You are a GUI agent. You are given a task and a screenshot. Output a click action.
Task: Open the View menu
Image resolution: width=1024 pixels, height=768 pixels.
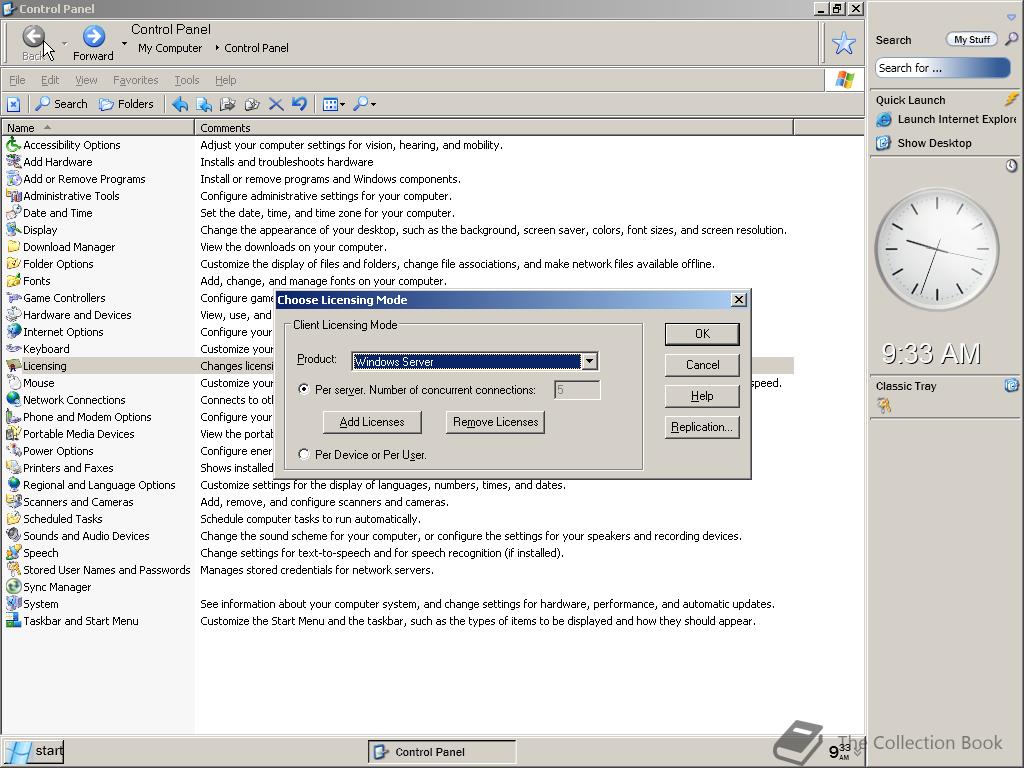(x=86, y=80)
